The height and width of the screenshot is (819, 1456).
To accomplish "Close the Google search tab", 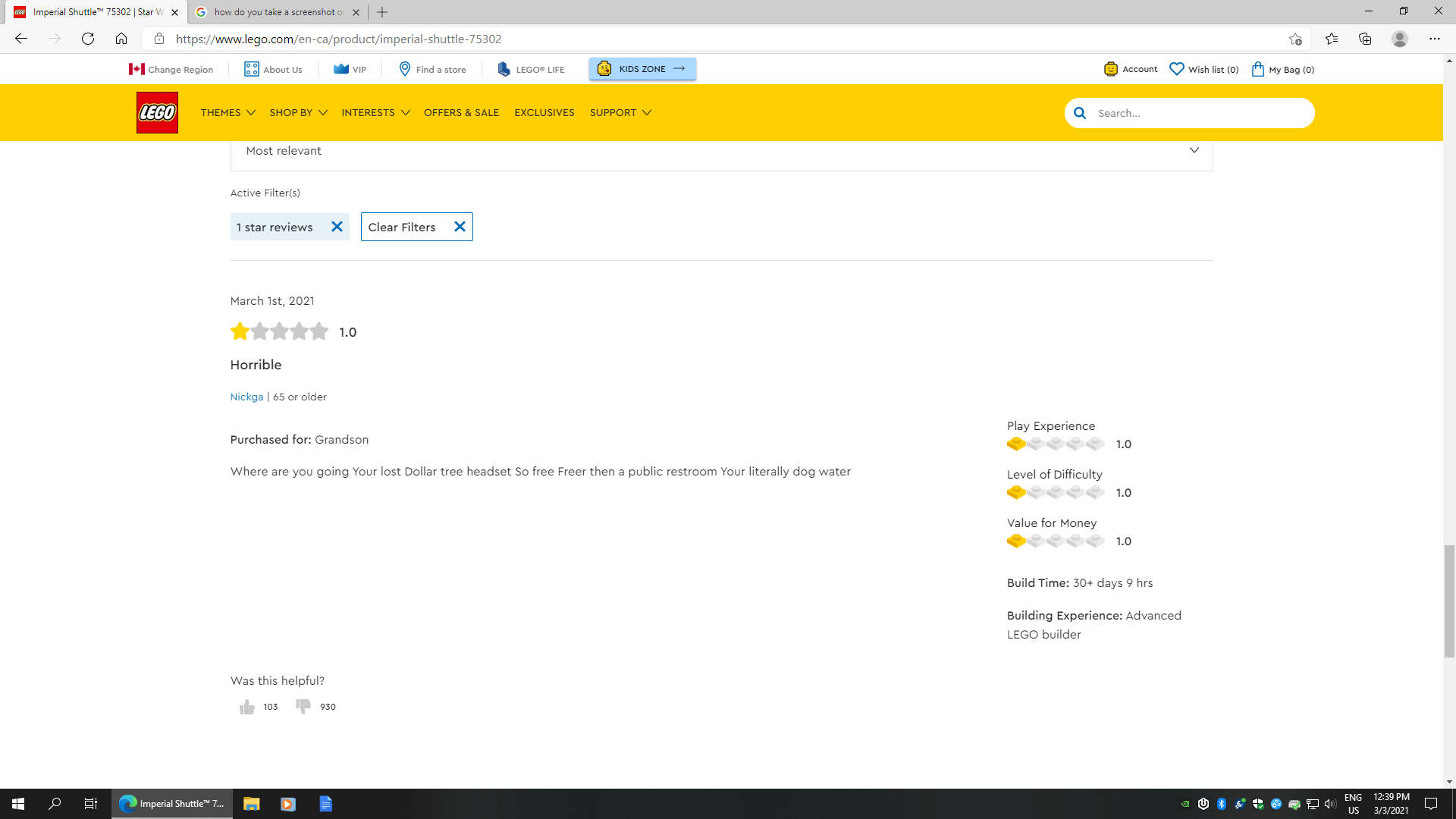I will tap(356, 12).
